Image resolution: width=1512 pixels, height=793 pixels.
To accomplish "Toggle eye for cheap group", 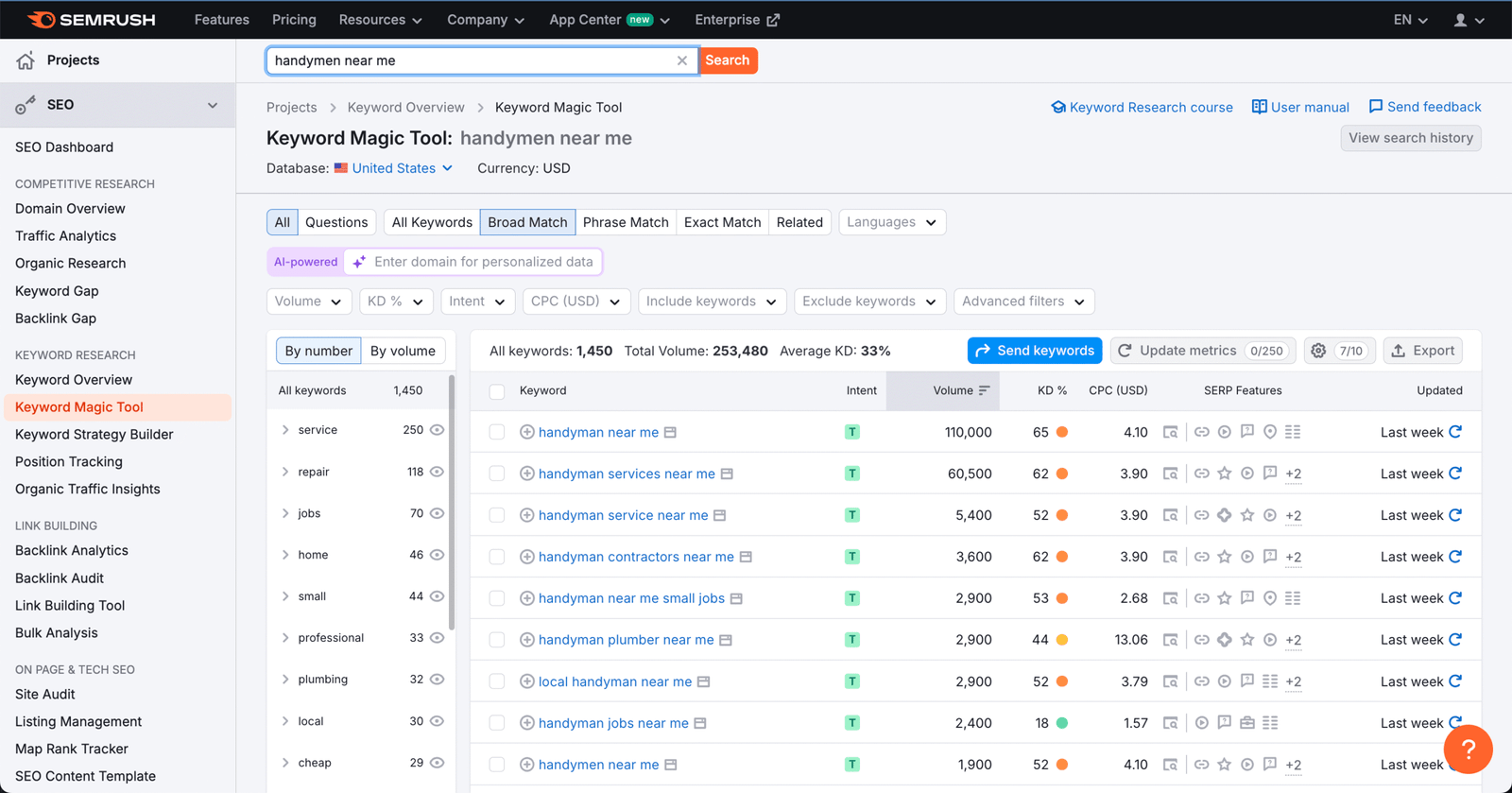I will [x=437, y=763].
